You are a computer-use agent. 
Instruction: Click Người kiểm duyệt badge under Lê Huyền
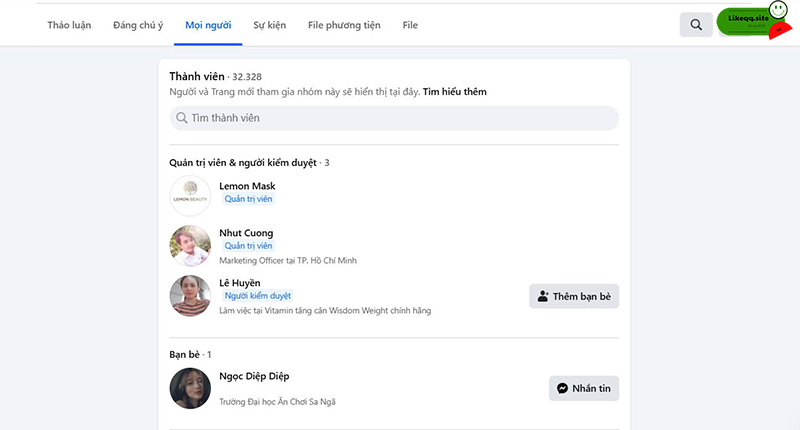(x=258, y=296)
